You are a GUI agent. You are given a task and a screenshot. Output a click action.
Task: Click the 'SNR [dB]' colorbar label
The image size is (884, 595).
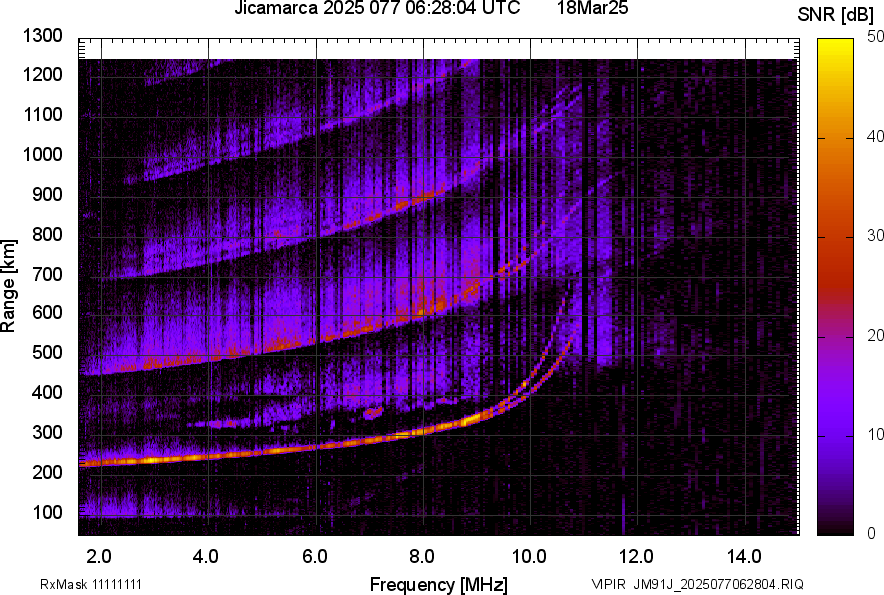click(x=836, y=15)
